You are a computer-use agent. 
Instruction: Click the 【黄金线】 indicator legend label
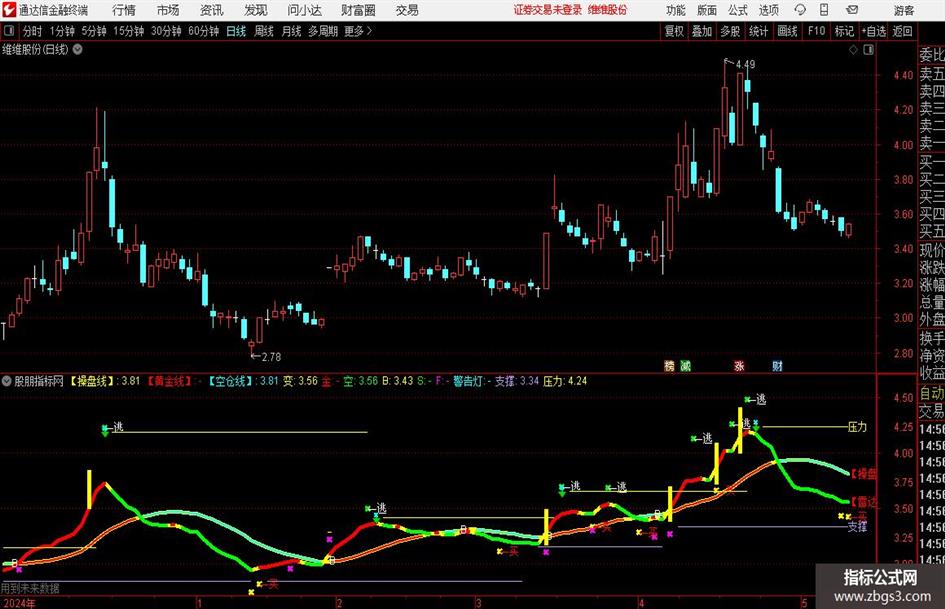(169, 381)
